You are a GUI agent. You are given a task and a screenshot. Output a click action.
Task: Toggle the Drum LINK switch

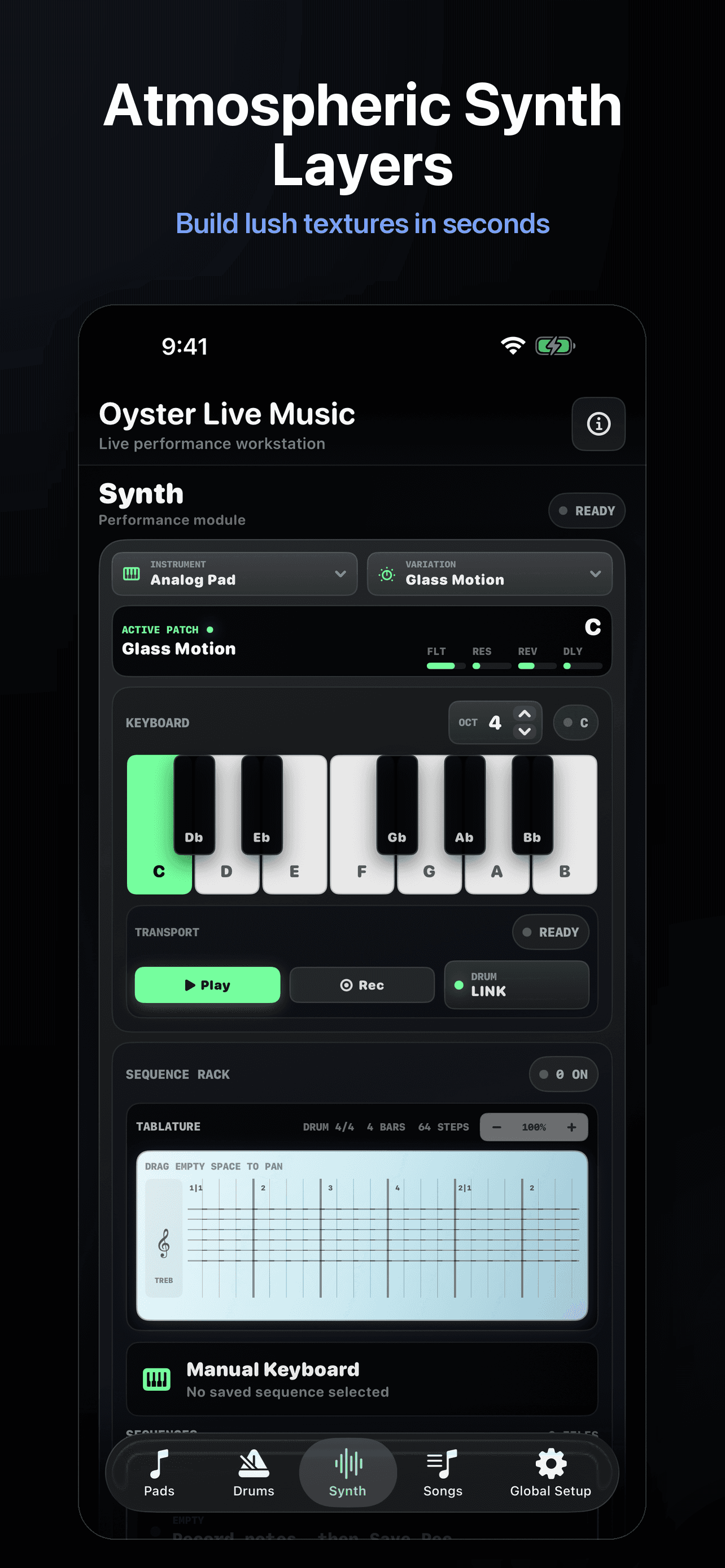pos(516,984)
